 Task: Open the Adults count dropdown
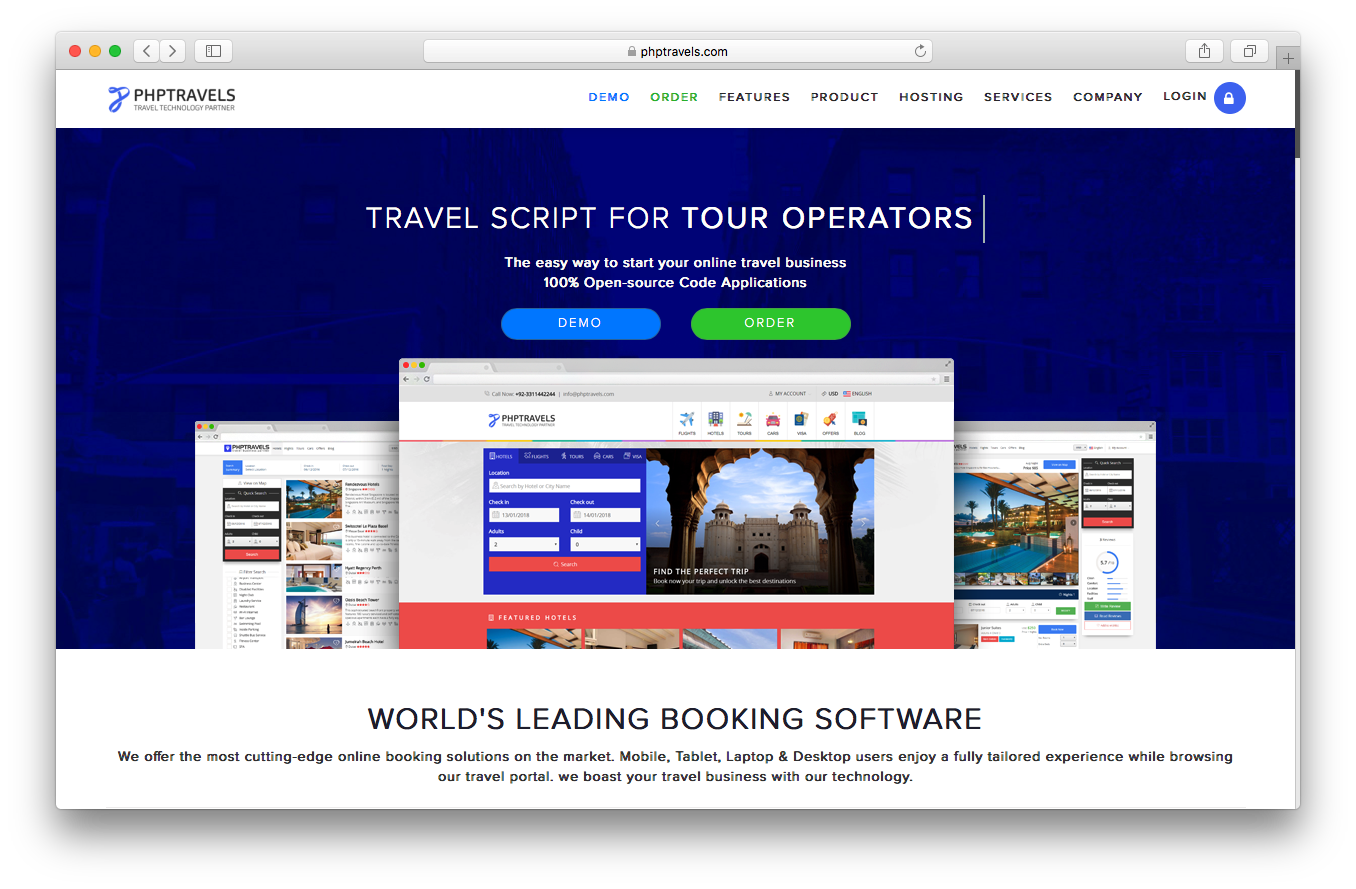point(524,544)
